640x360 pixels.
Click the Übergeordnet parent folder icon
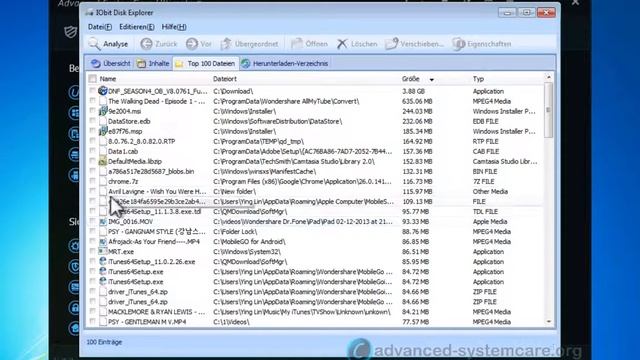tap(226, 44)
